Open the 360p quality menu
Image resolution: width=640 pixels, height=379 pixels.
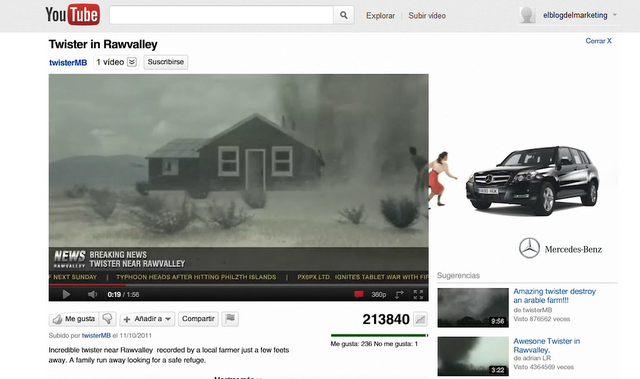coord(378,295)
